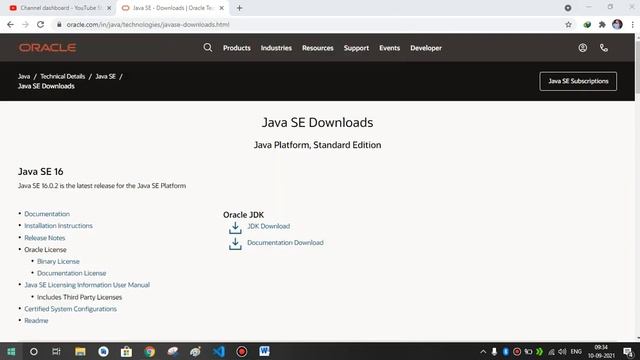Image resolution: width=640 pixels, height=360 pixels.
Task: Click the JDK Download arrow icon
Action: tap(235, 228)
